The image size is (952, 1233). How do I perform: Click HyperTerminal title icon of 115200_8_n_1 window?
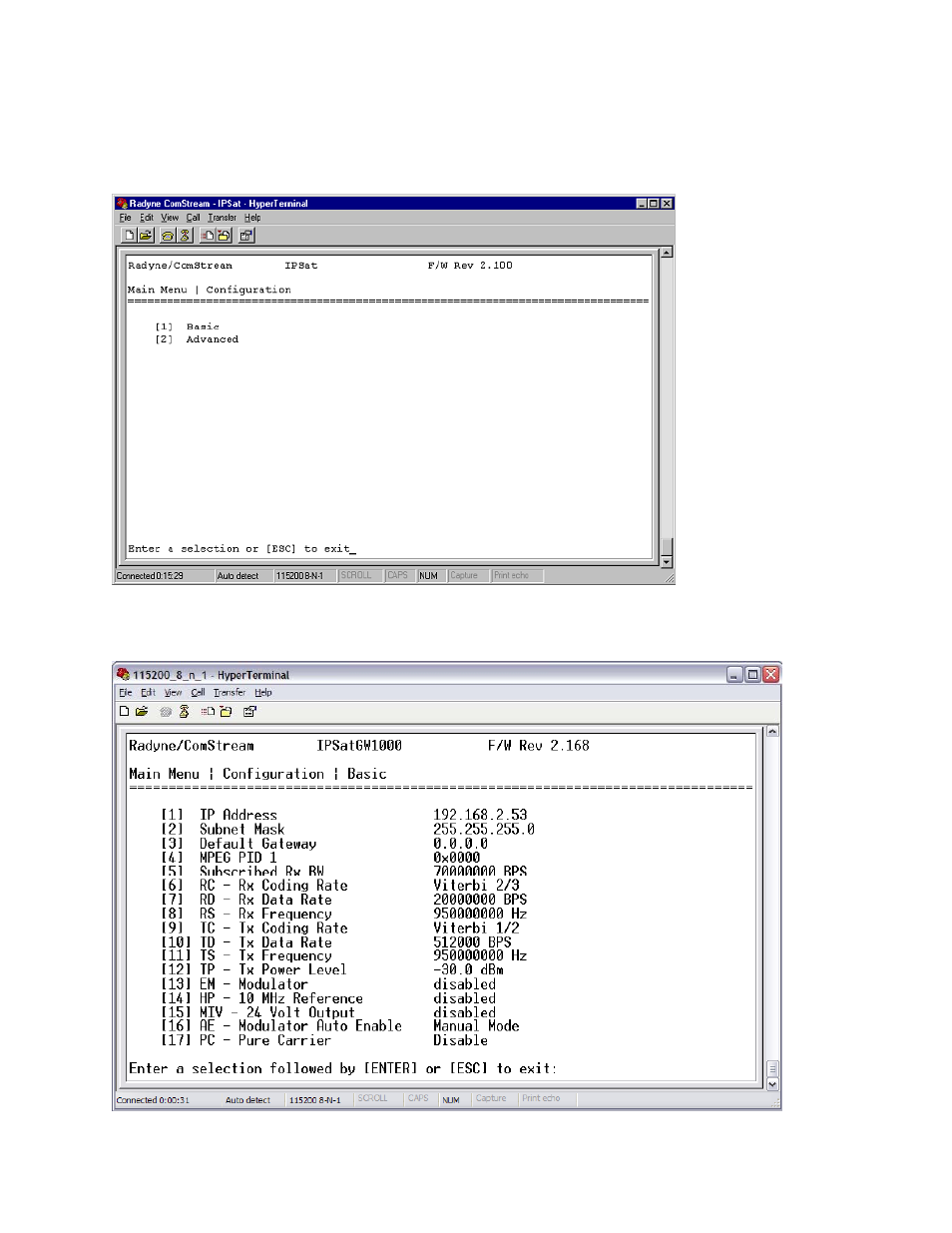[x=124, y=674]
